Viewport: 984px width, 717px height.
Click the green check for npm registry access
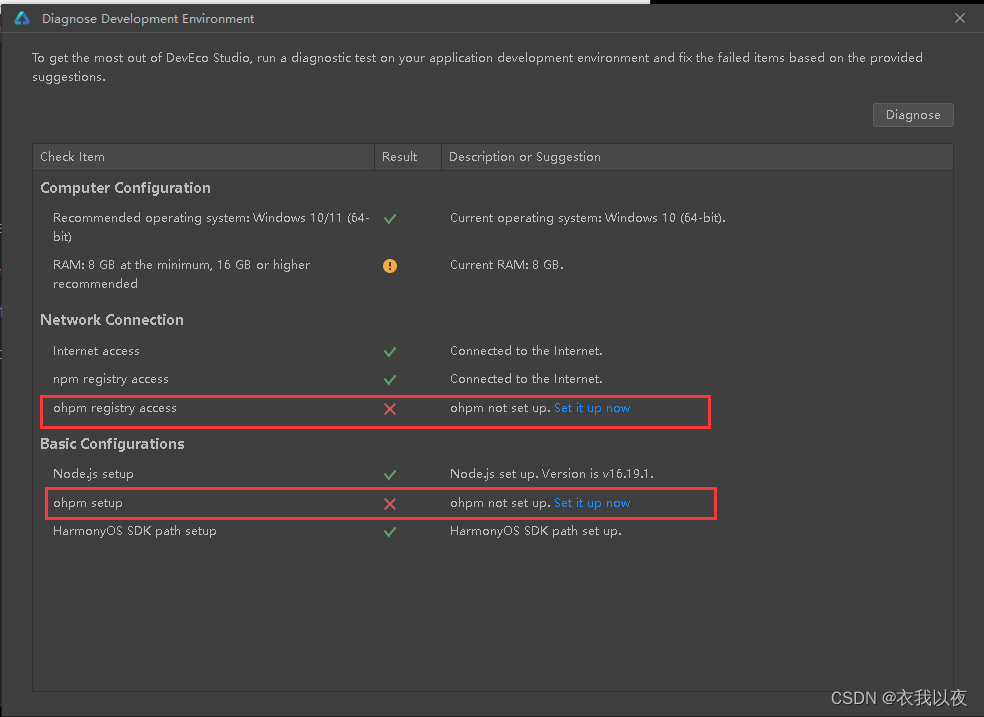[390, 380]
